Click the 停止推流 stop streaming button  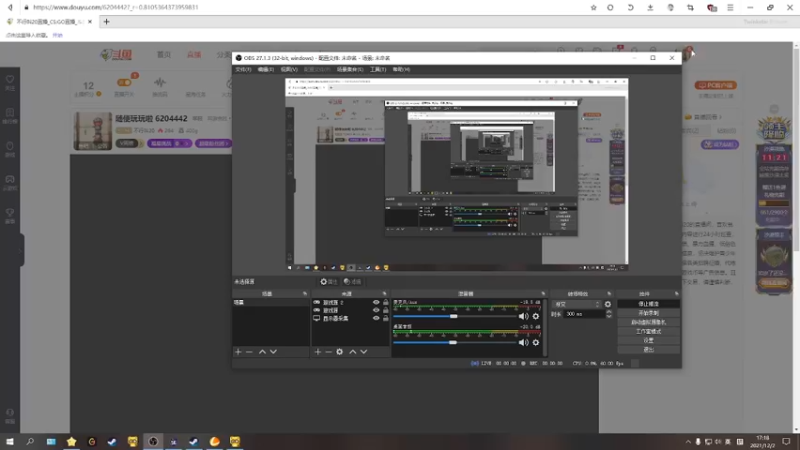[648, 304]
